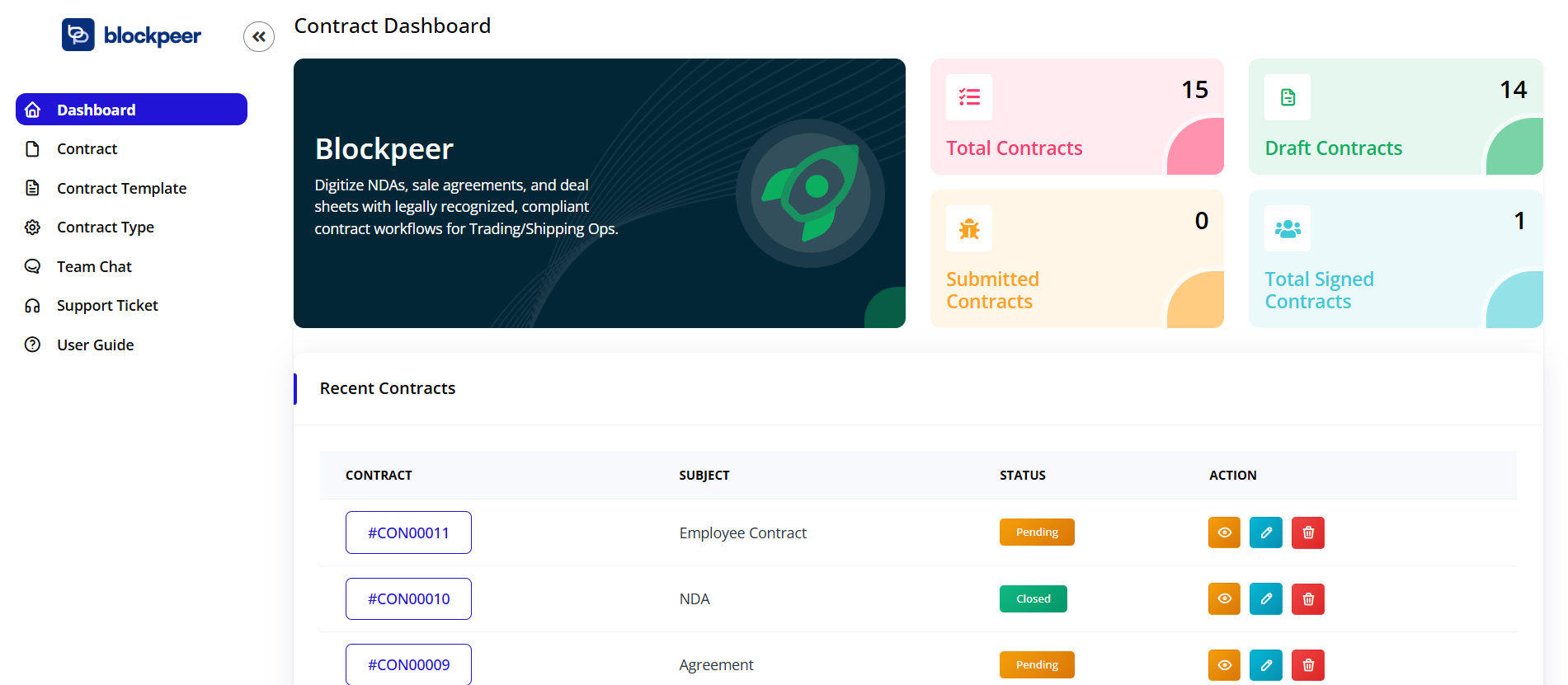The height and width of the screenshot is (685, 1568).
Task: Open the Contract section in sidebar
Action: click(87, 148)
